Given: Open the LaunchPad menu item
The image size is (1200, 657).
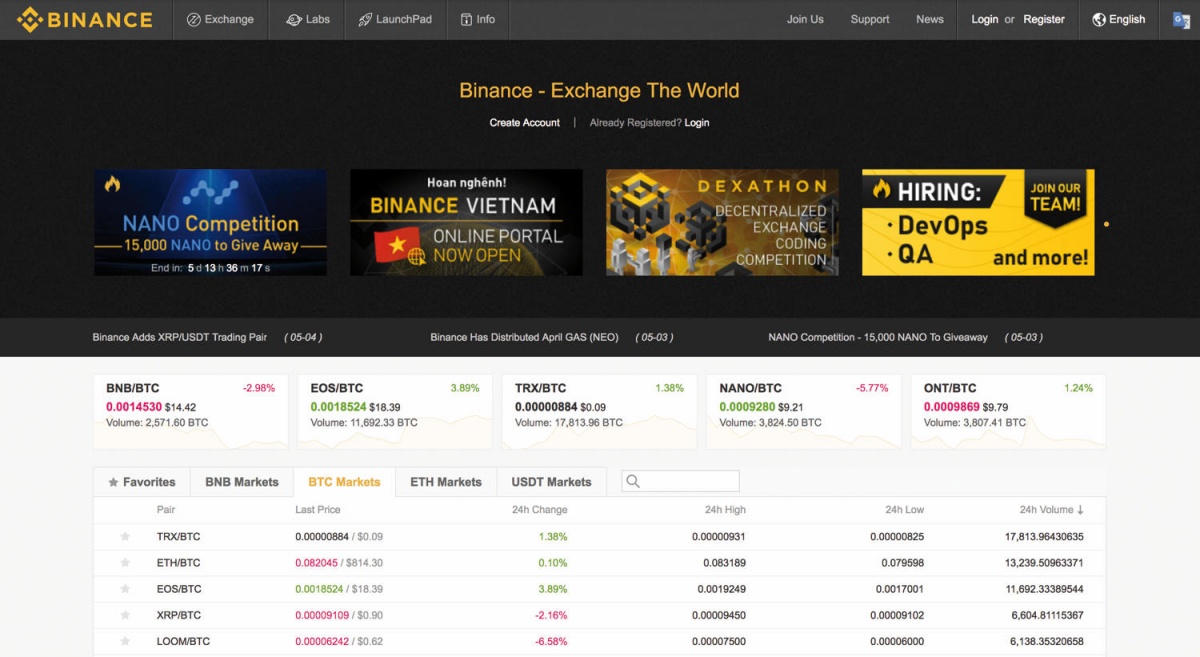Looking at the screenshot, I should click(396, 19).
